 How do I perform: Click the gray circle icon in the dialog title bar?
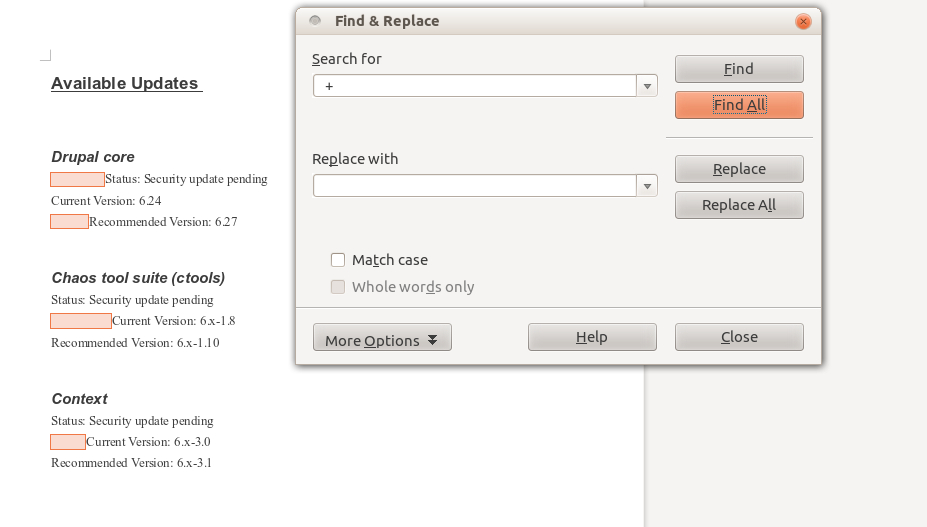315,21
